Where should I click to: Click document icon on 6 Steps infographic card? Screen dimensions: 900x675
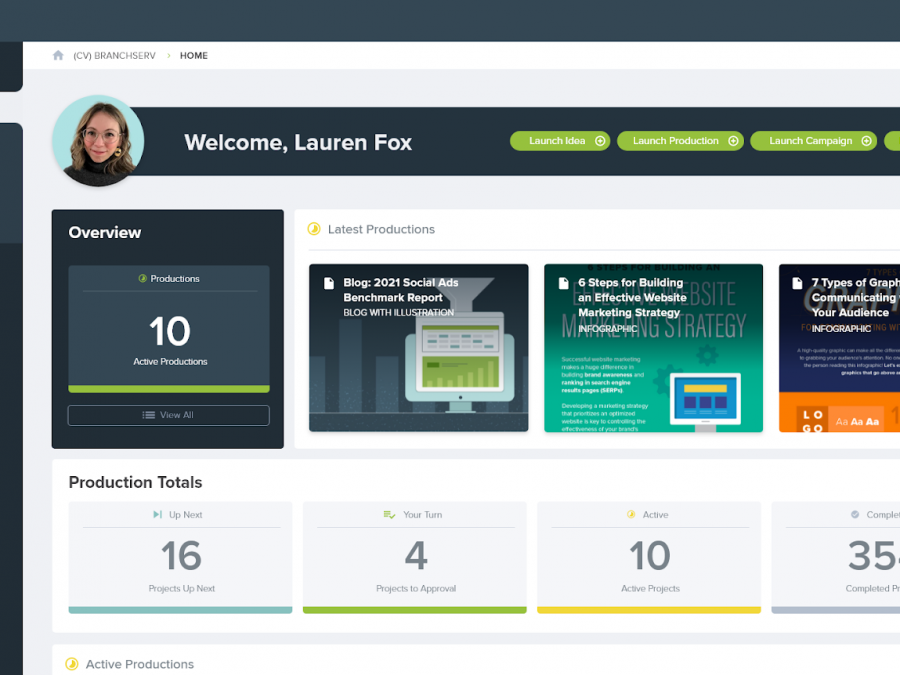tap(564, 284)
